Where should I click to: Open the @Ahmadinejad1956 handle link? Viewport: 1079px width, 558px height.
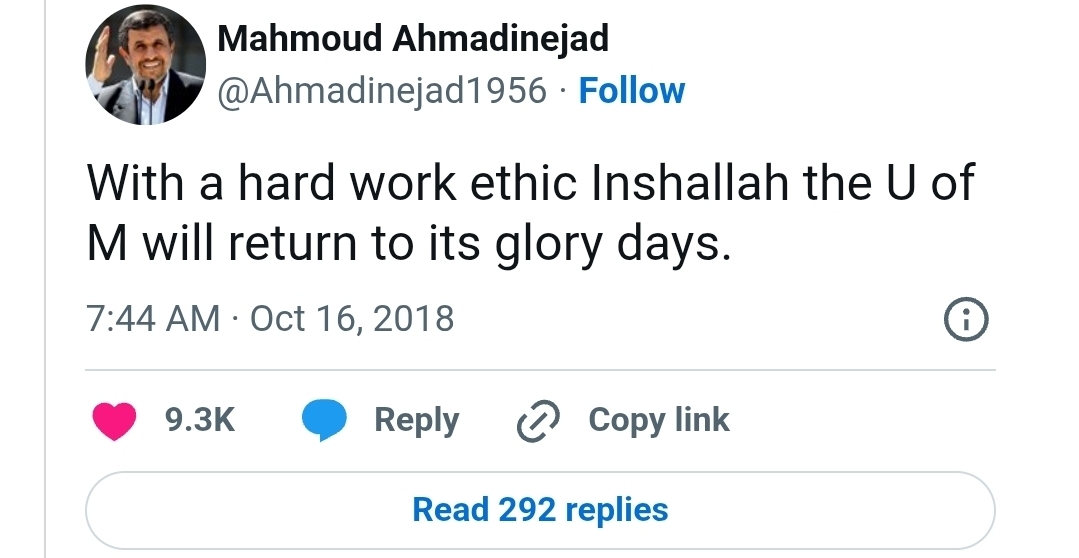click(x=383, y=91)
